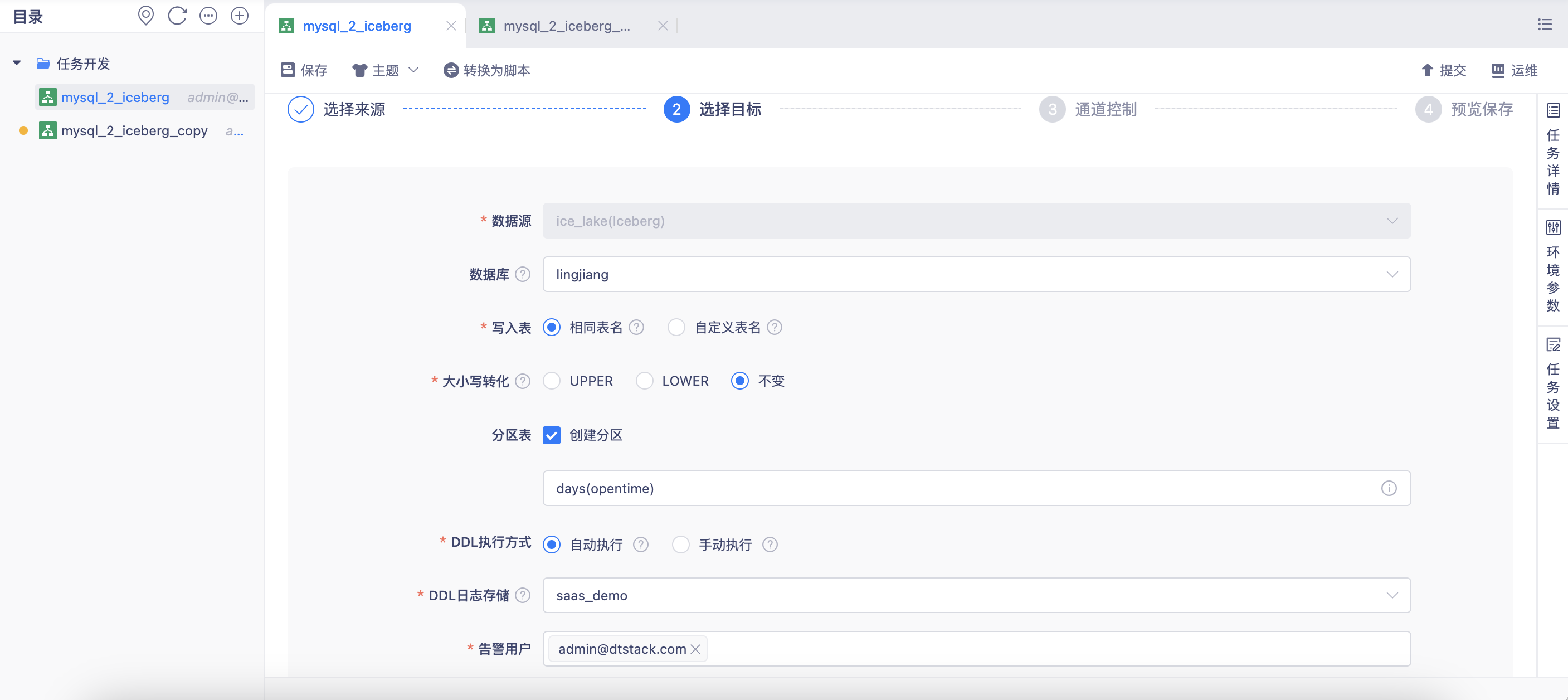Go to step 选择来源
This screenshot has height=700, width=1568.
(x=354, y=110)
